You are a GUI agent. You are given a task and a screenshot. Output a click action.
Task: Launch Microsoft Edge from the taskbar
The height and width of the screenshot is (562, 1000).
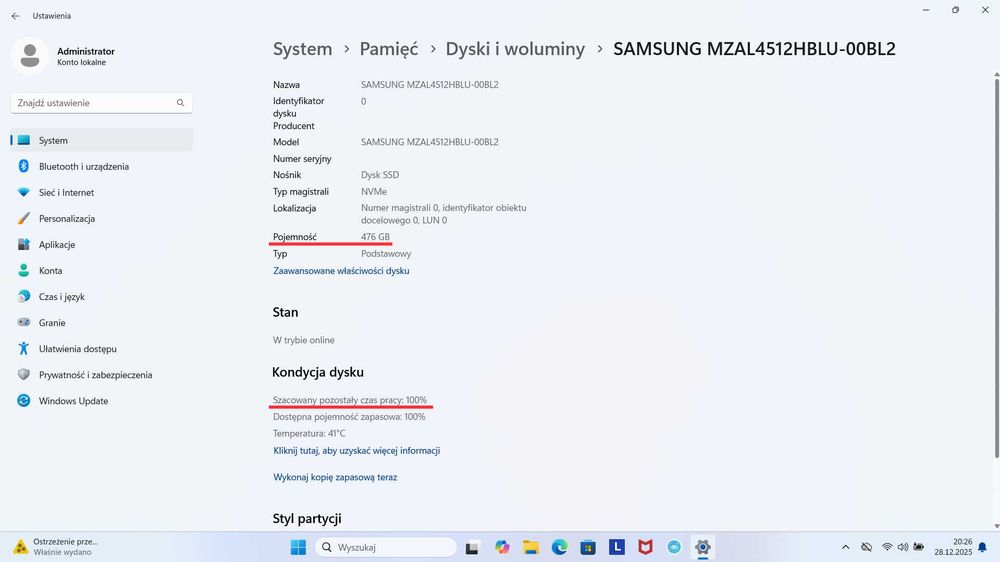click(559, 547)
